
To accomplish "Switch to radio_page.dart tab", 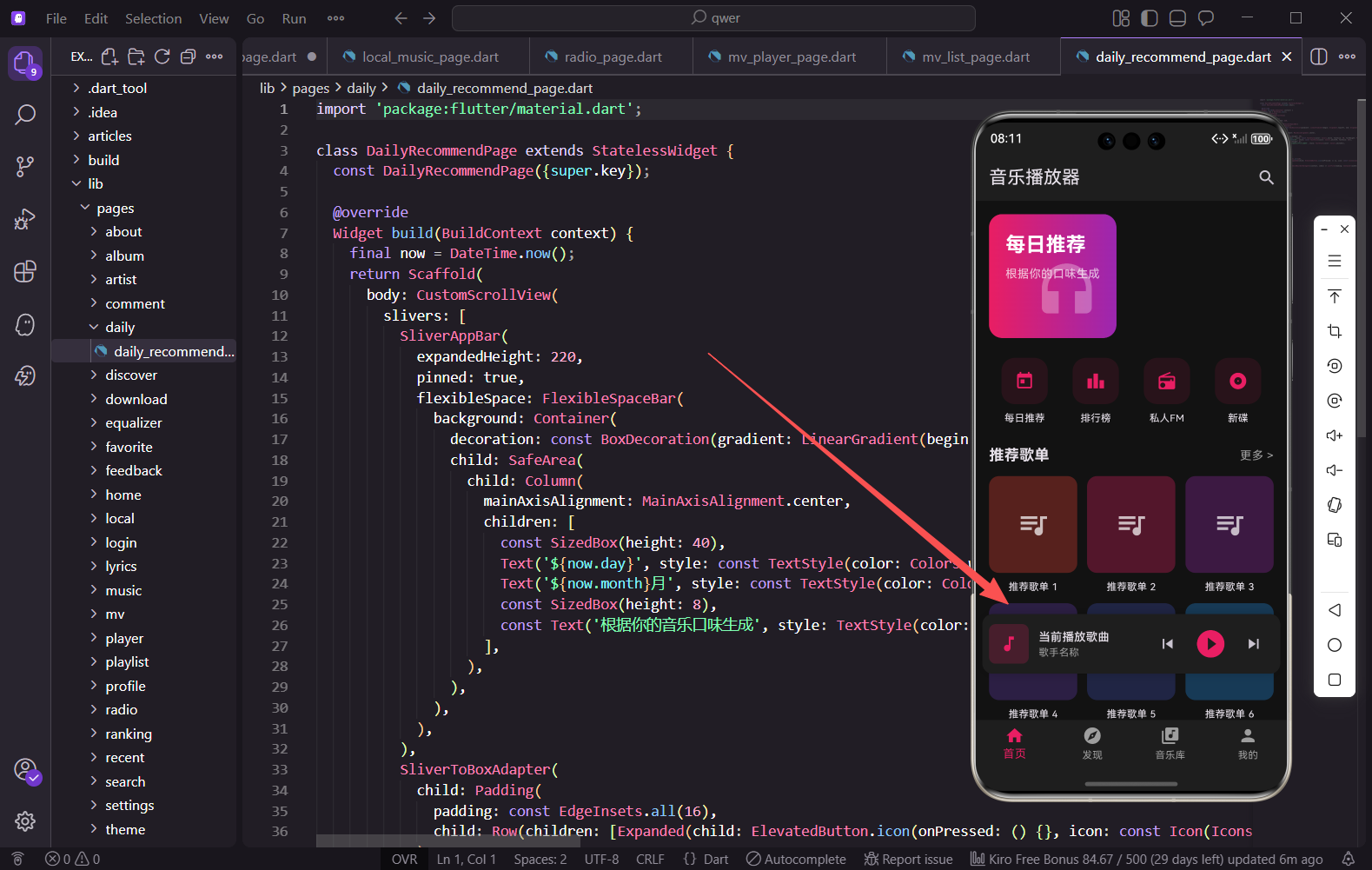I will (x=612, y=56).
